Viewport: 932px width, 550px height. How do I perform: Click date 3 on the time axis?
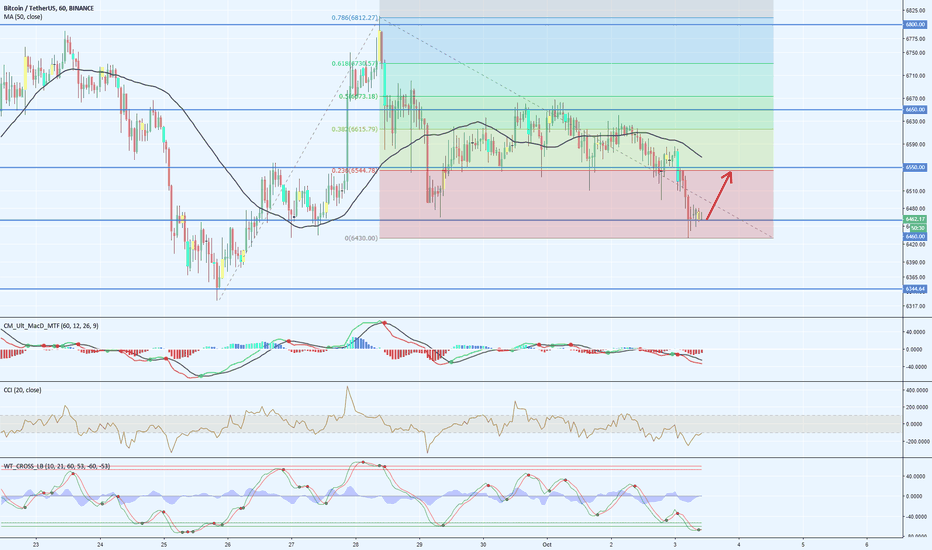click(x=675, y=544)
